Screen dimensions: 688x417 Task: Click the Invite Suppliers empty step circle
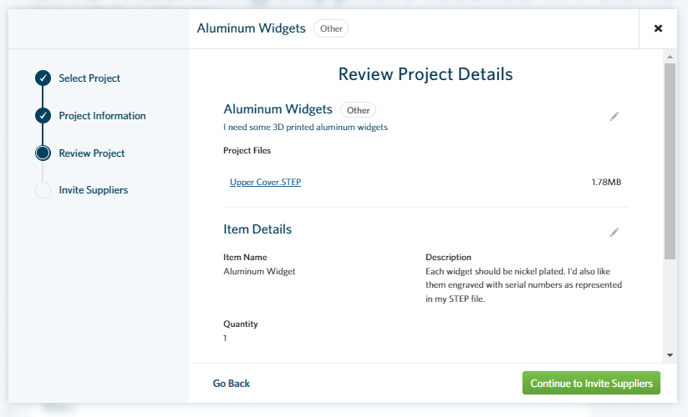coord(43,190)
